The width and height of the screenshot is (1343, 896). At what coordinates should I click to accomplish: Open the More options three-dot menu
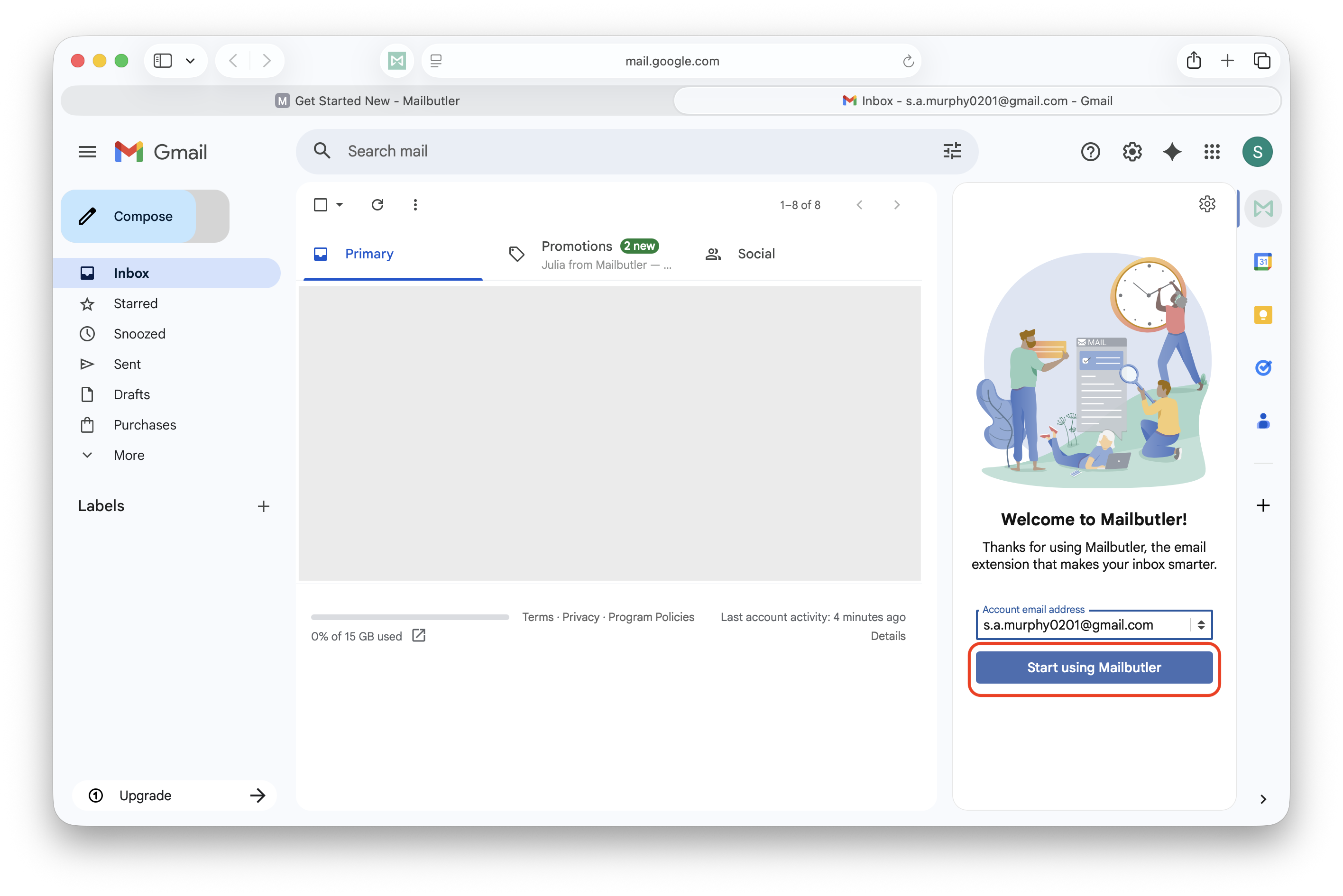[415, 205]
